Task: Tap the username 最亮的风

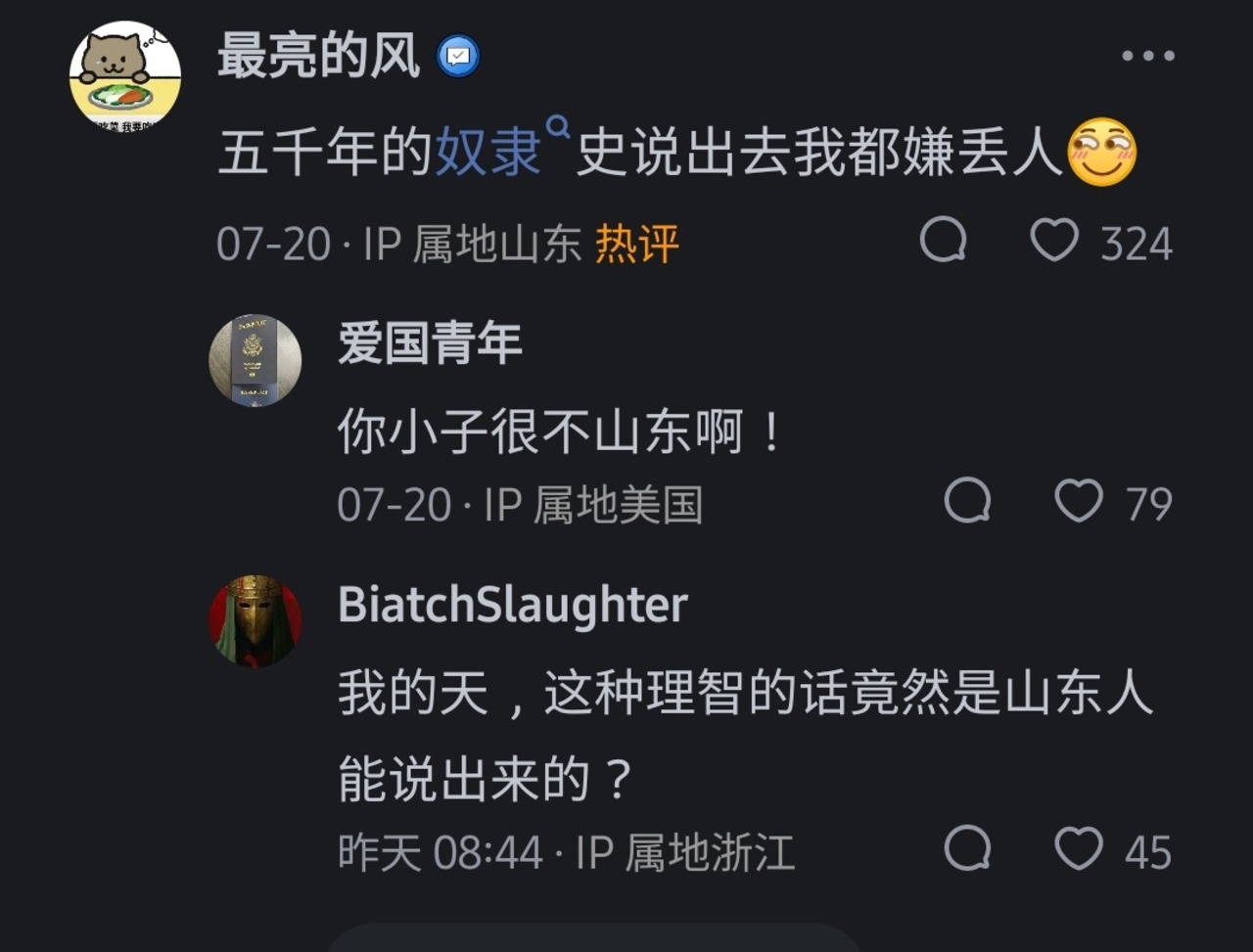Action: (318, 56)
